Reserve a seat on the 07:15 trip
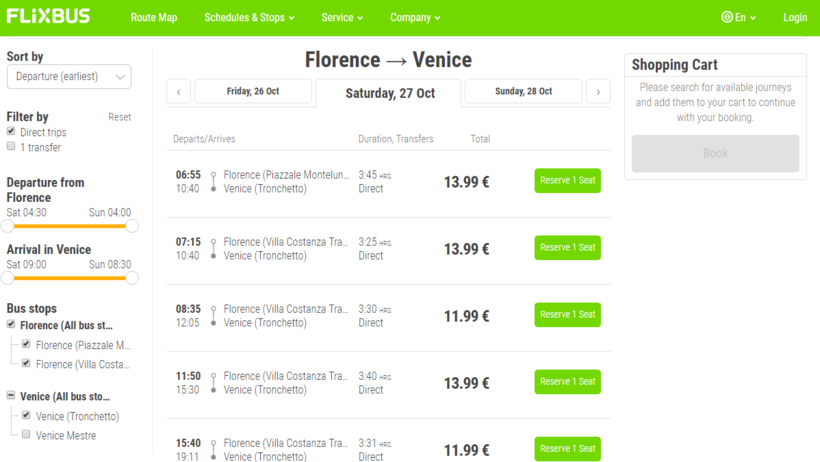 [567, 248]
